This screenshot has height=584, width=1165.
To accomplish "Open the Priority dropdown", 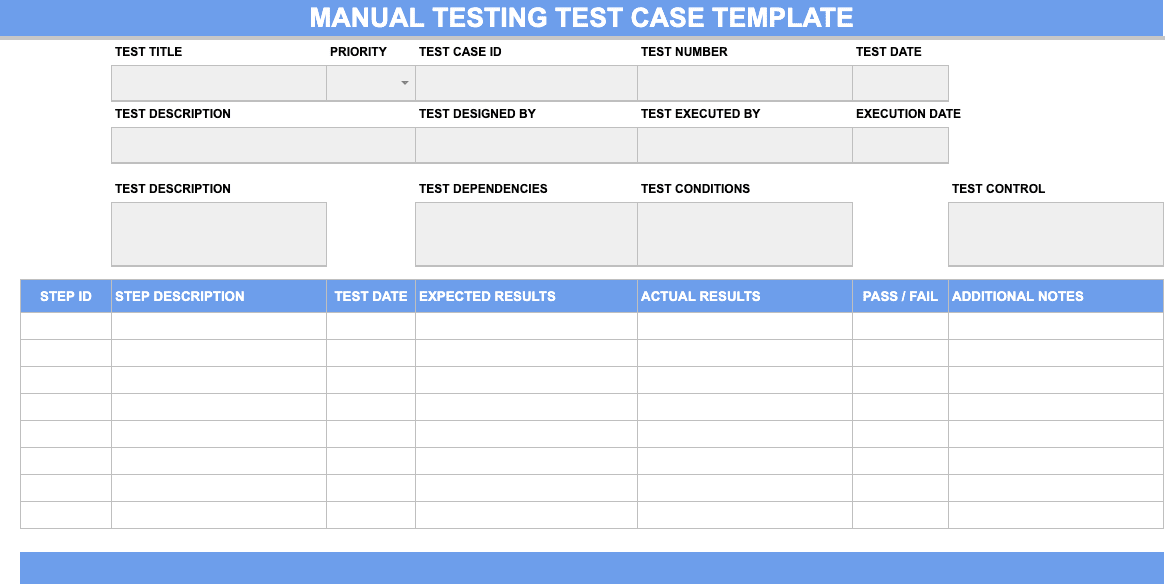I will (x=370, y=82).
